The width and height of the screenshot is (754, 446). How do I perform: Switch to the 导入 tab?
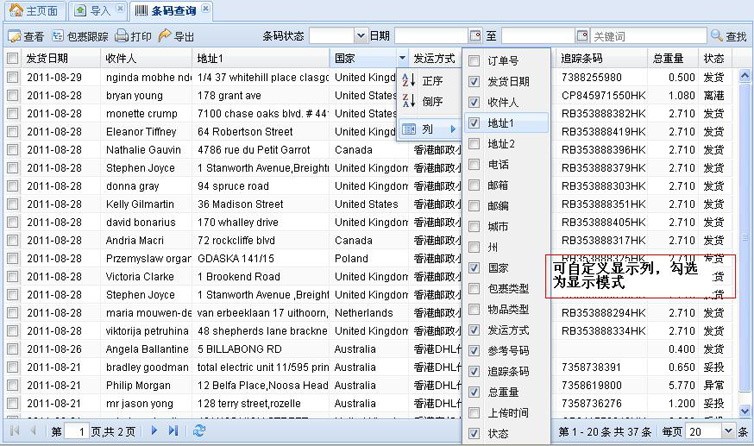(98, 11)
